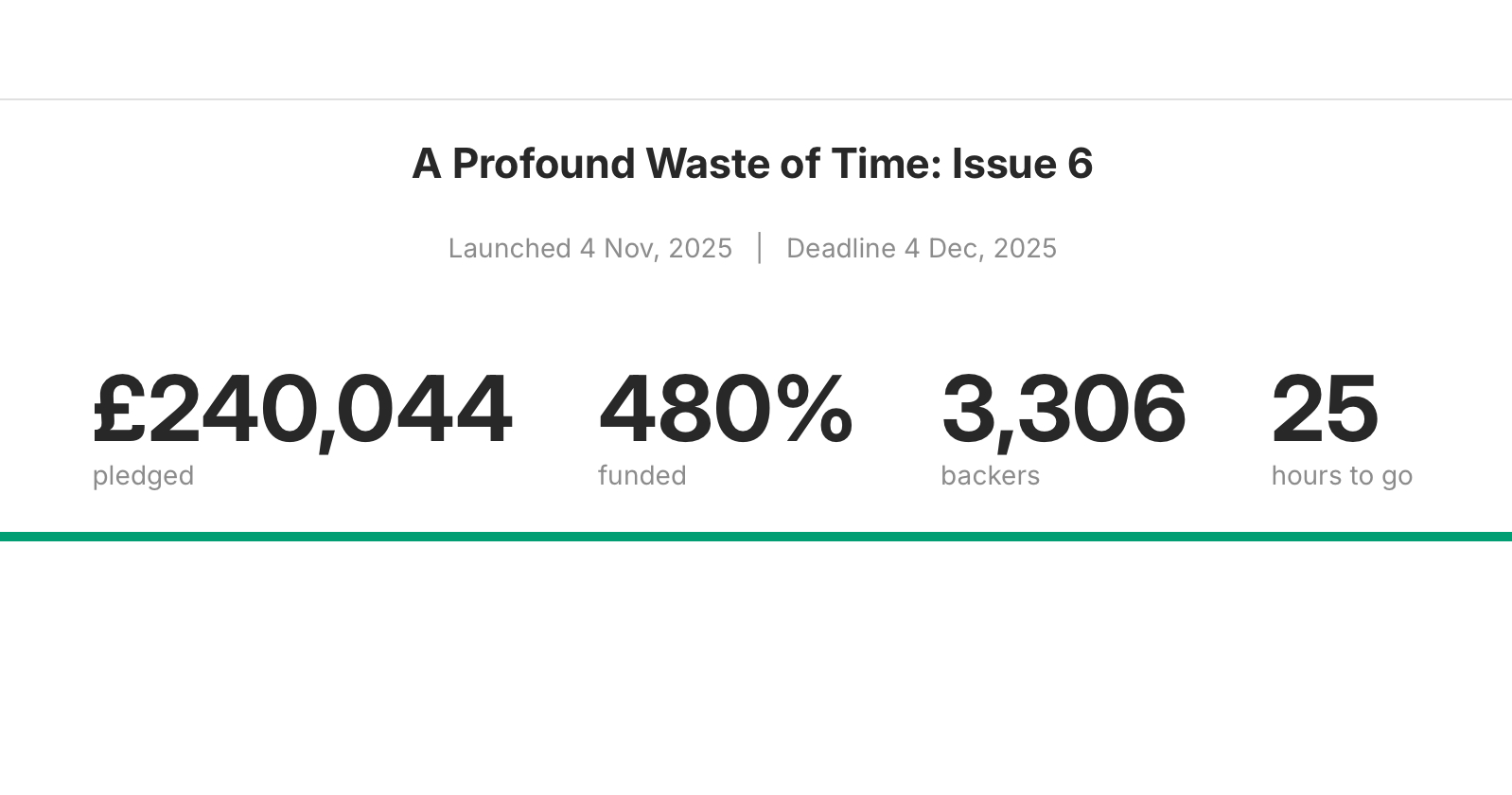Click the 'backers' label

pyautogui.click(x=990, y=475)
